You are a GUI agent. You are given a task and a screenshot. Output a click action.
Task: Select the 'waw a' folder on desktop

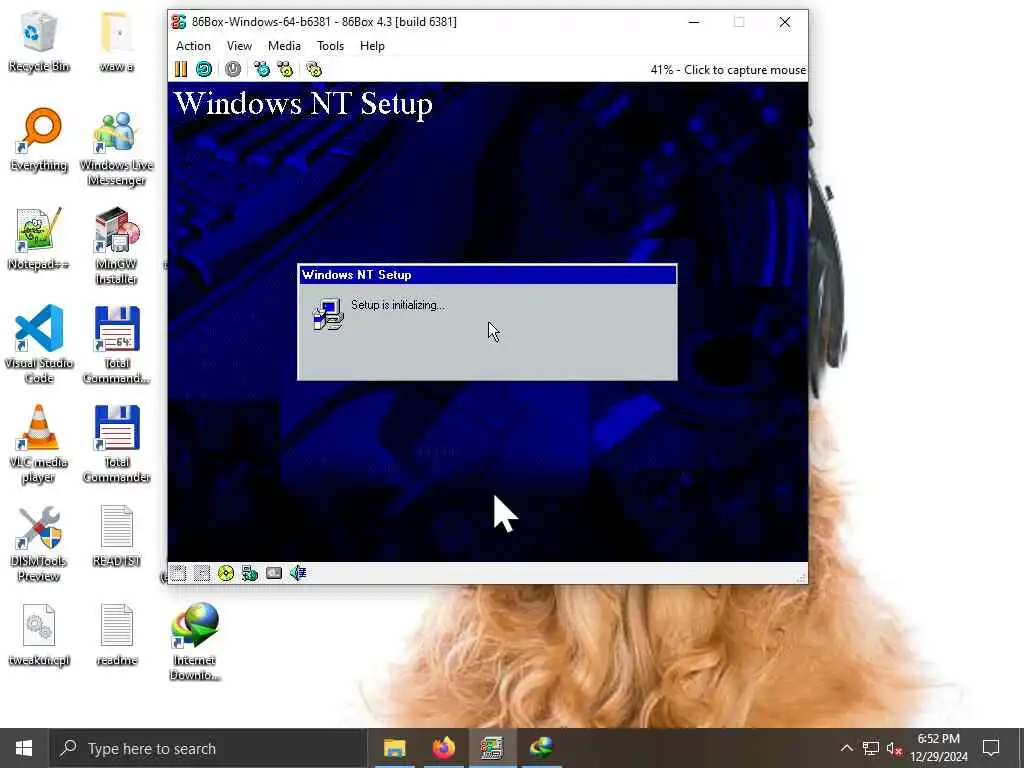(x=117, y=40)
